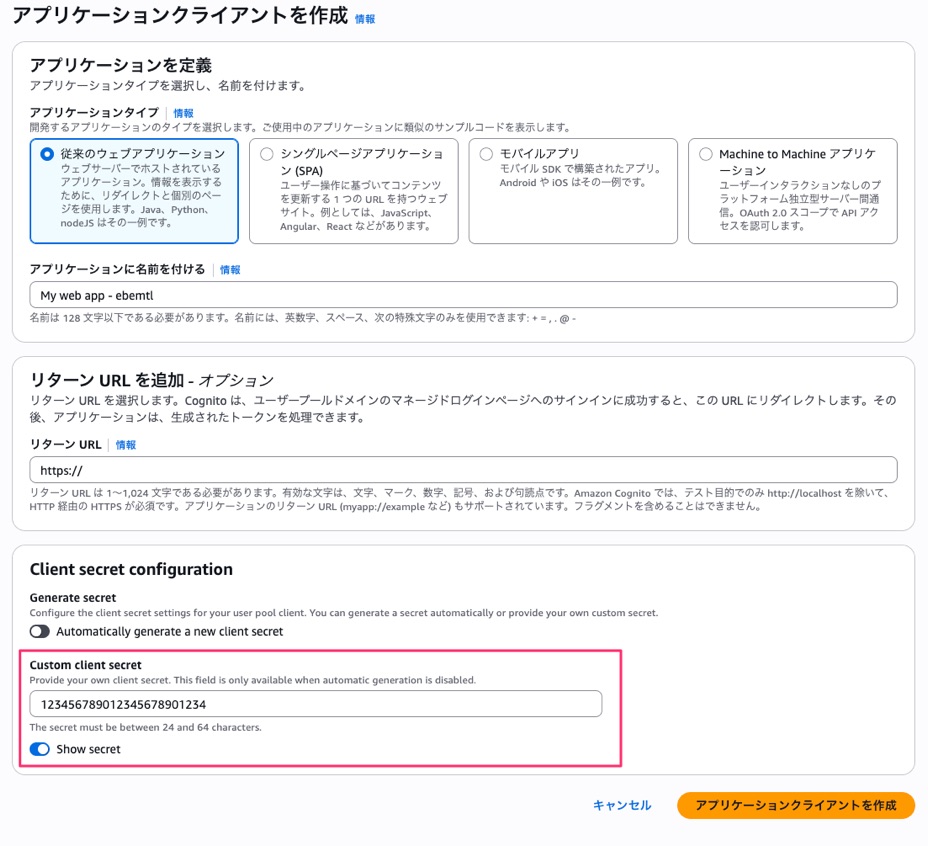
Task: Open the 情報 link next to アプリケーションに名前を付ける
Action: (230, 269)
